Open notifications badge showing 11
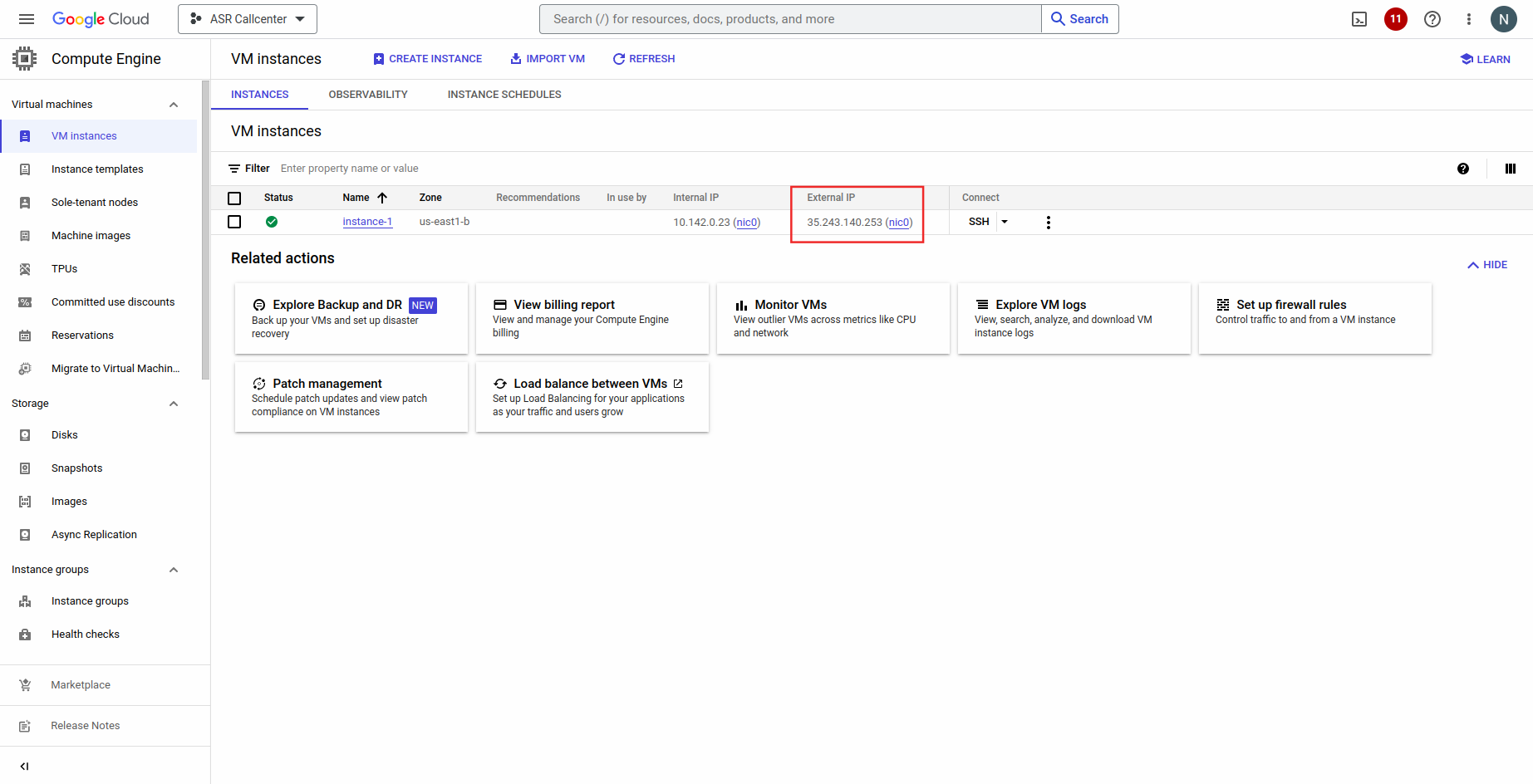Image resolution: width=1533 pixels, height=784 pixels. [1396, 19]
